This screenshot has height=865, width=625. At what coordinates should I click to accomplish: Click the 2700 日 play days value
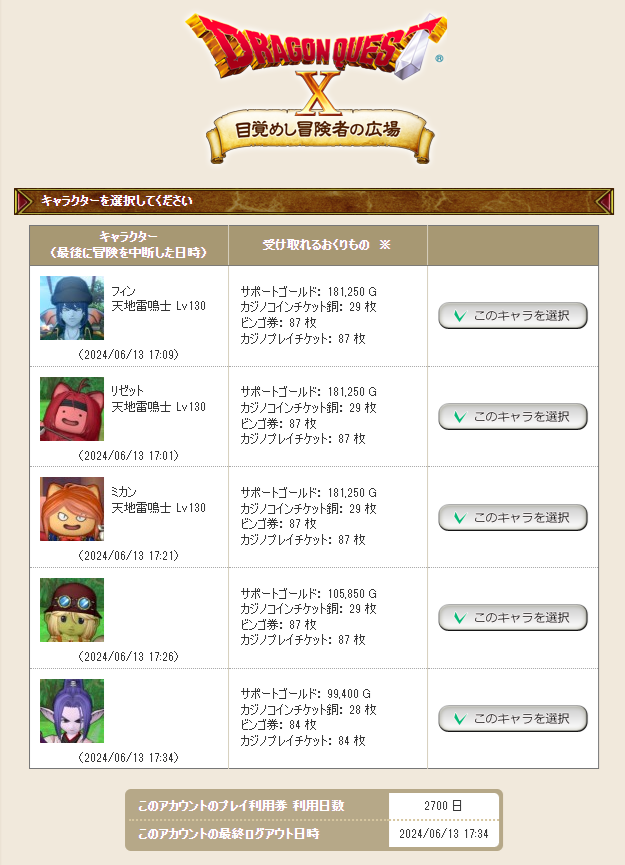click(443, 806)
